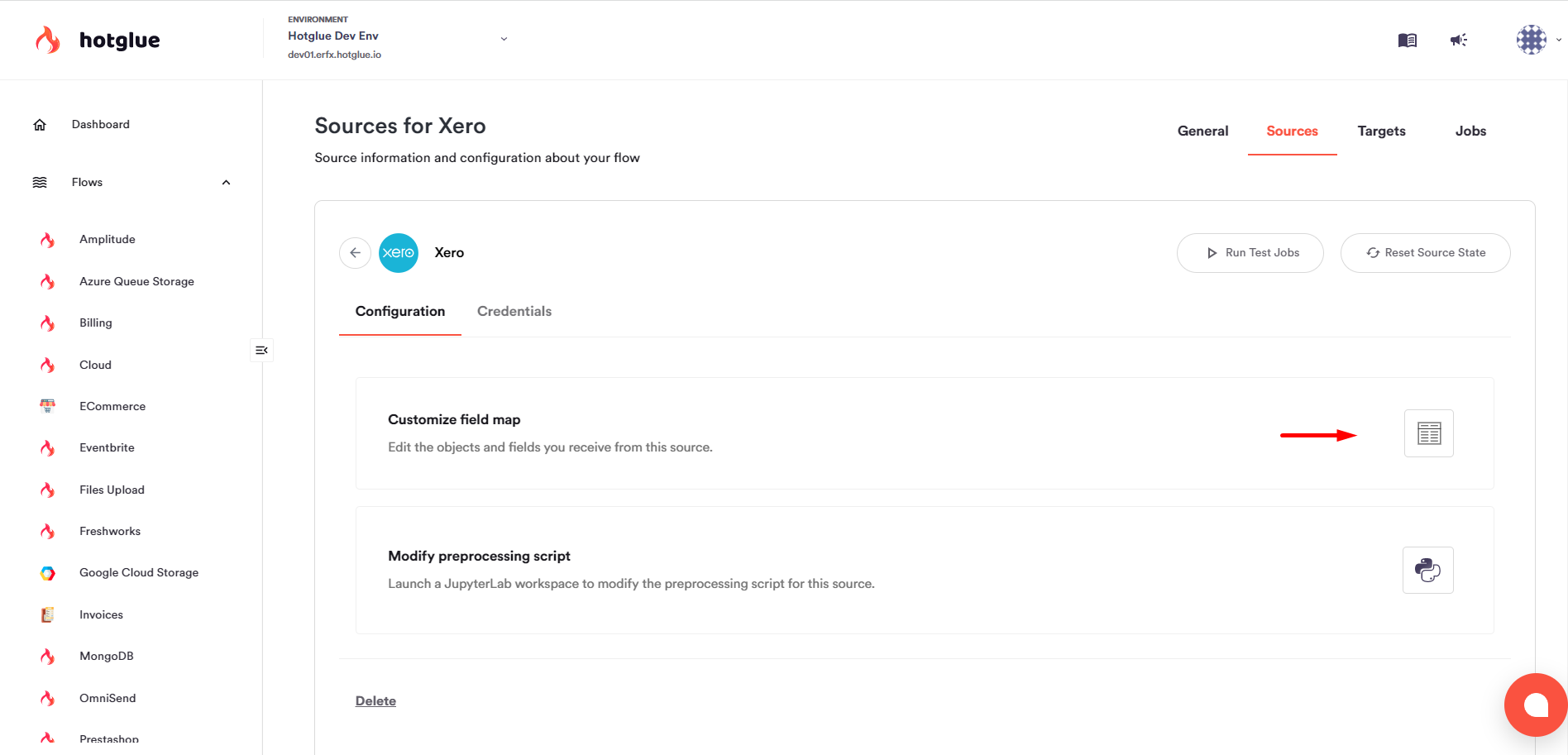
Task: Open the user avatar menu
Action: pos(1531,40)
